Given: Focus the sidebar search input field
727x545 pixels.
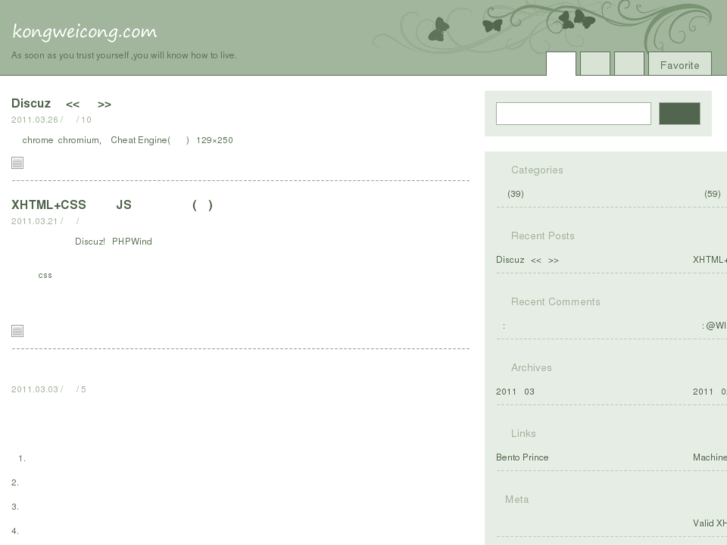Looking at the screenshot, I should 574,114.
